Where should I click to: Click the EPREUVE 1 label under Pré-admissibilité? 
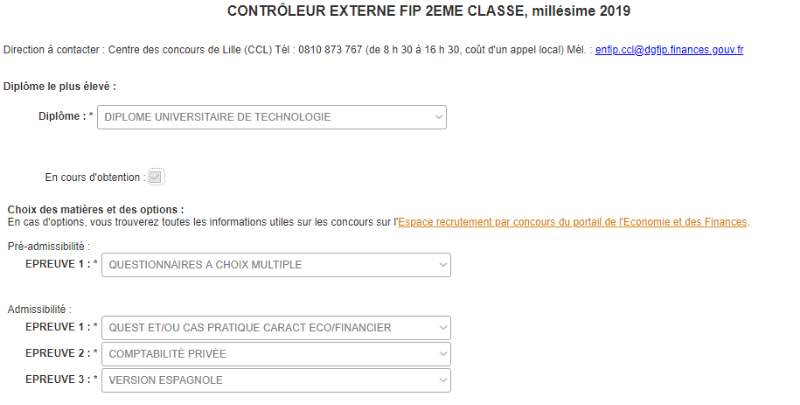(x=59, y=265)
